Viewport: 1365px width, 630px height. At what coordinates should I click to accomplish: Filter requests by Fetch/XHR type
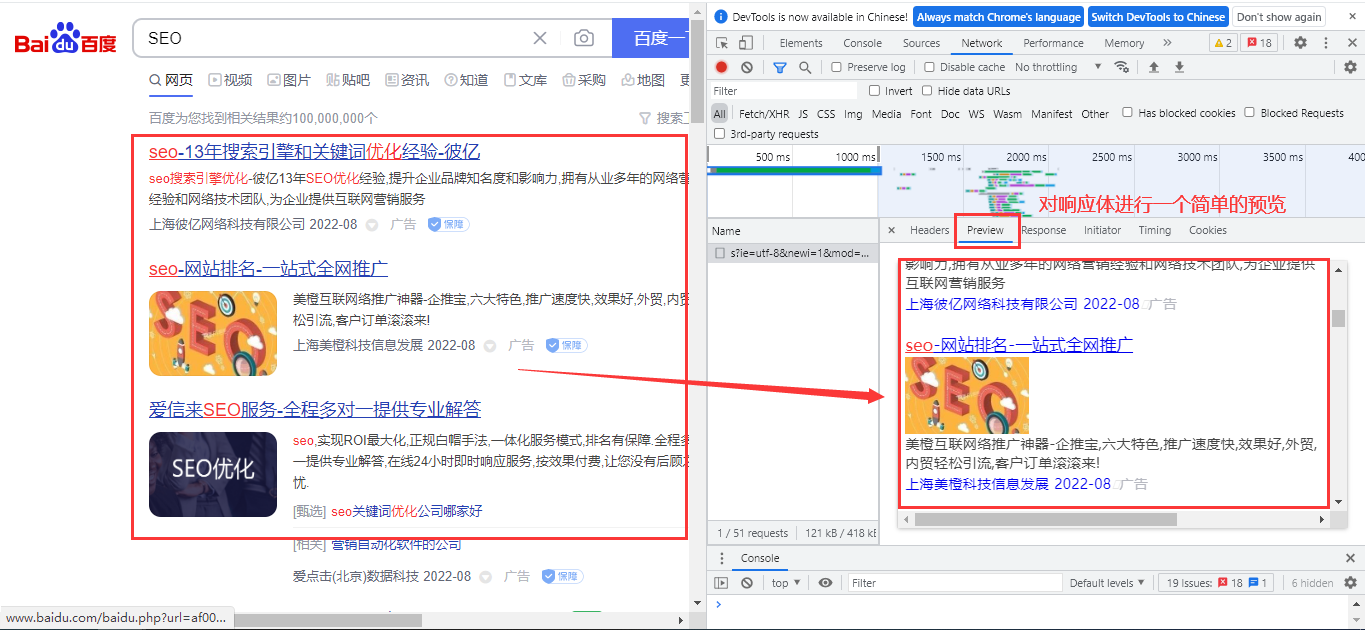coord(765,114)
